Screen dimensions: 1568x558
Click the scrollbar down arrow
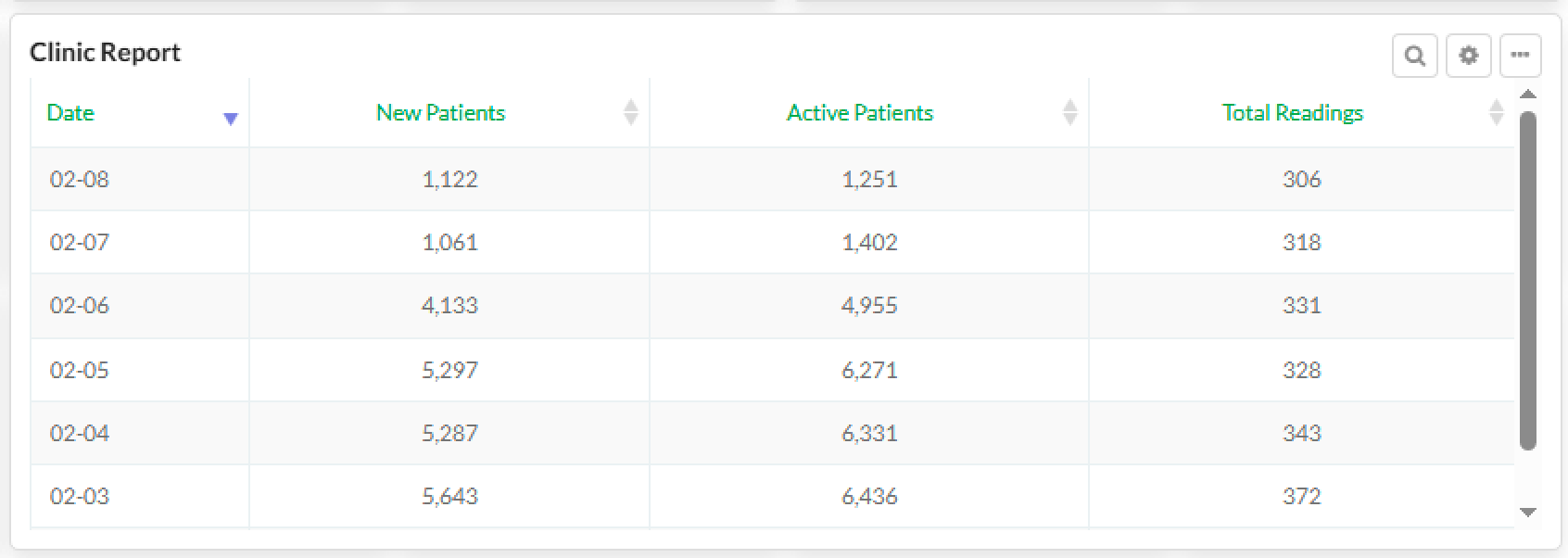point(1528,512)
